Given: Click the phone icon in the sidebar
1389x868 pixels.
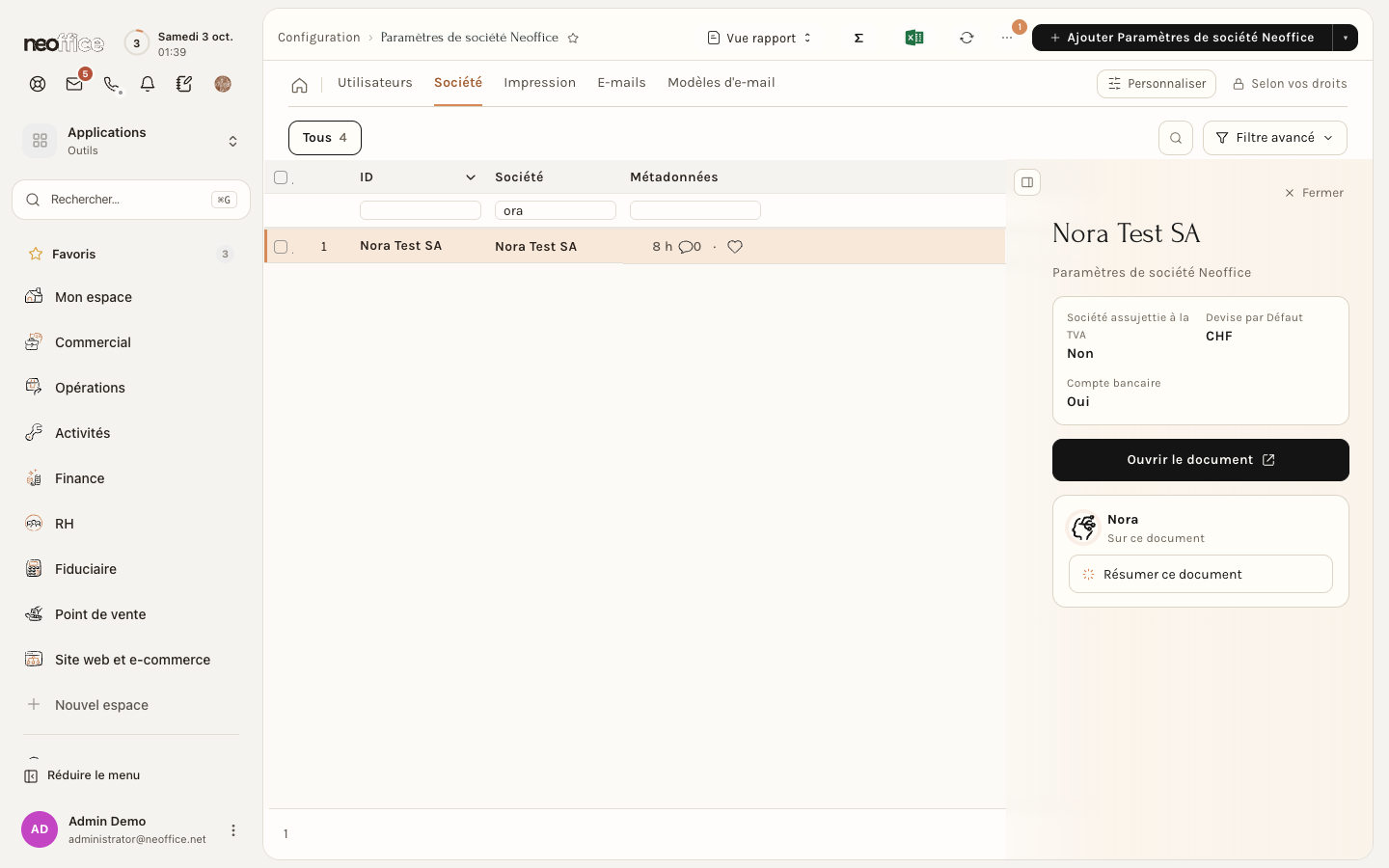Looking at the screenshot, I should coord(112,84).
